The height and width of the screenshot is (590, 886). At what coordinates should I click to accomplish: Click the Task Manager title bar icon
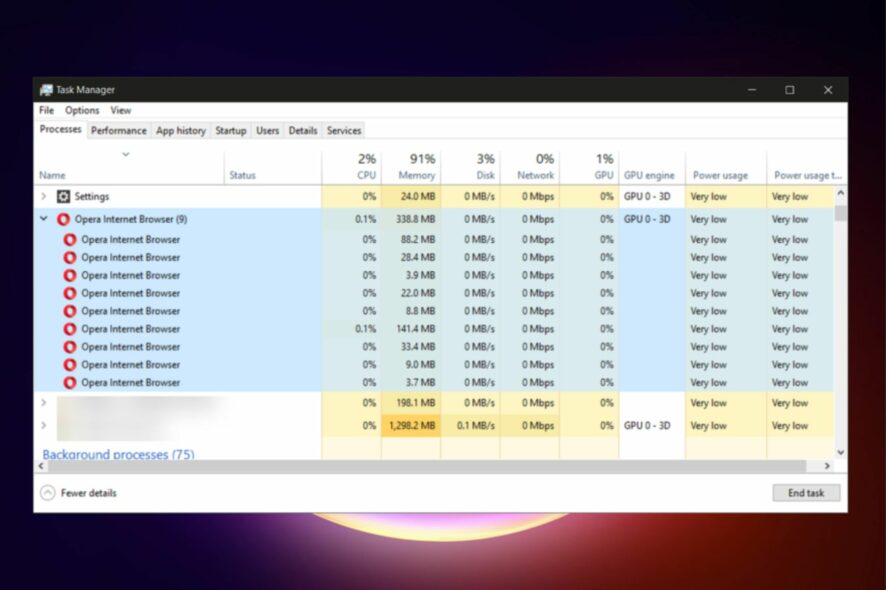click(x=46, y=90)
